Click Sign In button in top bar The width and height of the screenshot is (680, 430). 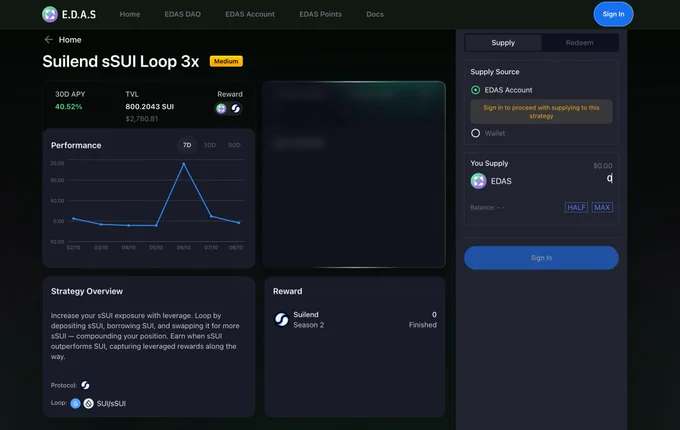click(613, 14)
